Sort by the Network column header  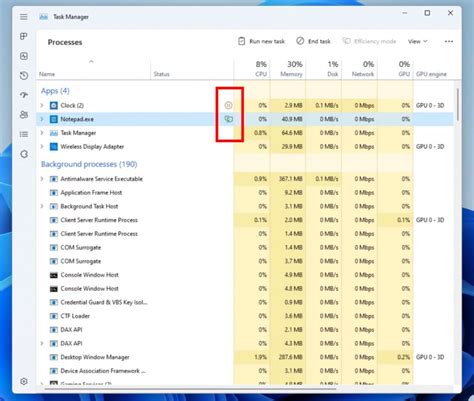click(x=359, y=69)
